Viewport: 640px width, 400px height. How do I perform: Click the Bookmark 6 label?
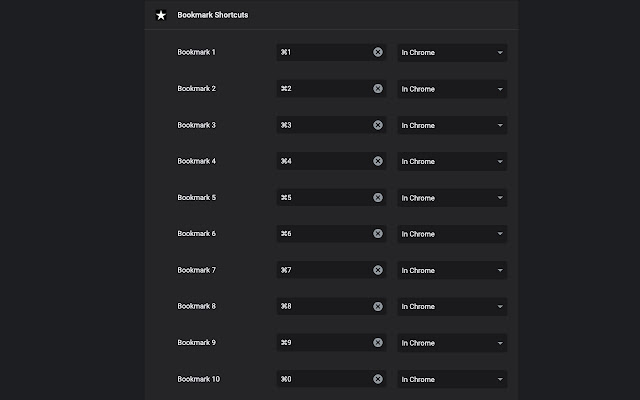click(x=196, y=233)
